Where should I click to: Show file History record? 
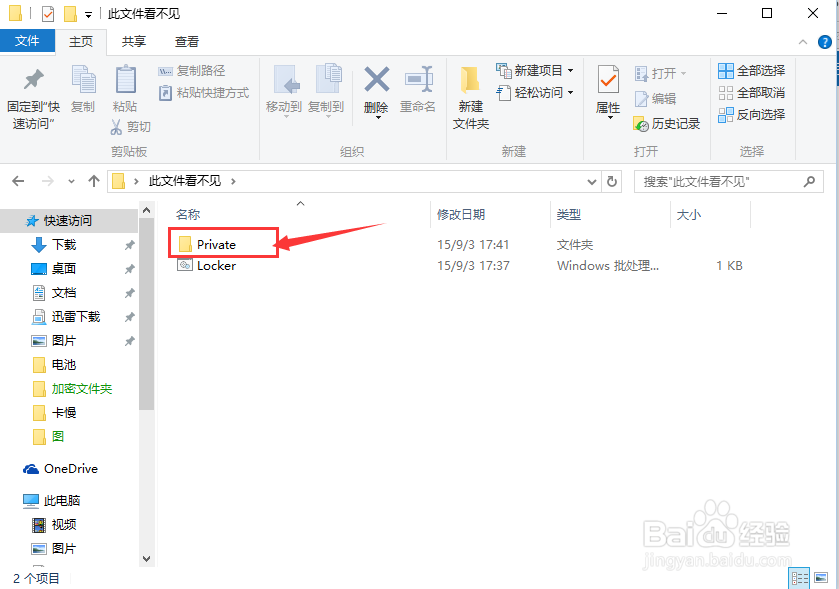coord(667,124)
